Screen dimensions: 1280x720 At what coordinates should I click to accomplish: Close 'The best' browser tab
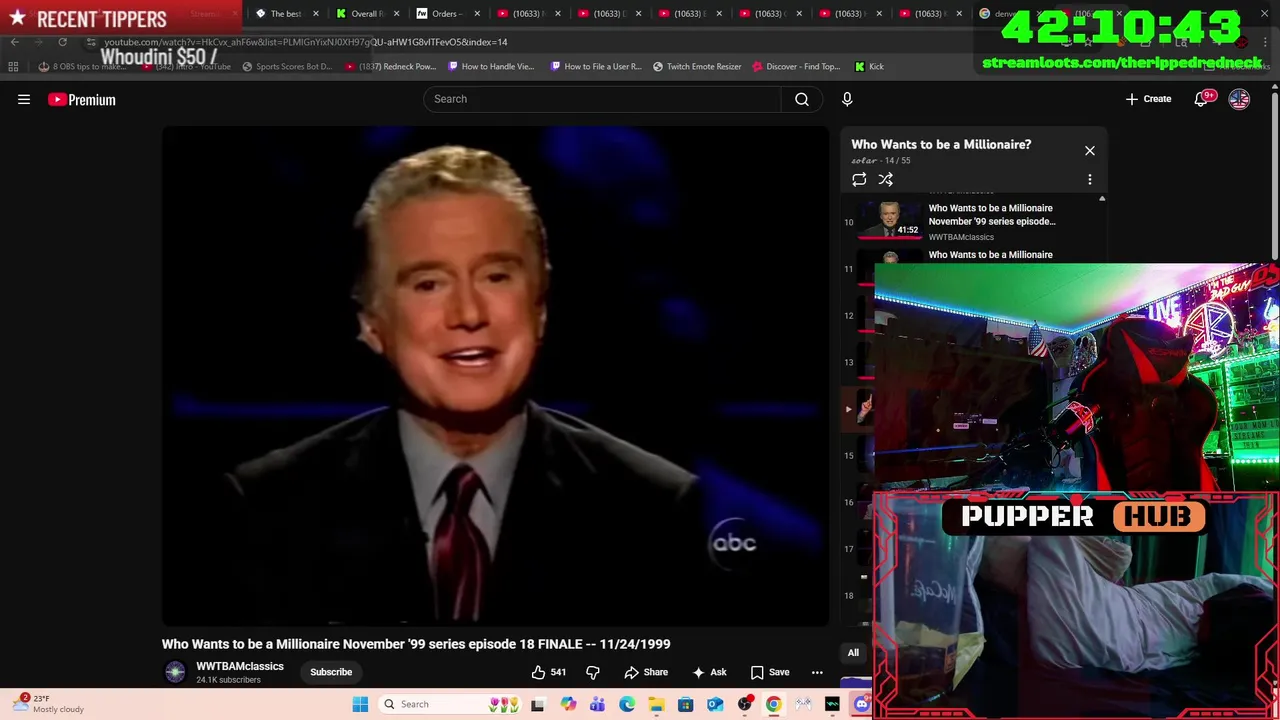(x=316, y=14)
